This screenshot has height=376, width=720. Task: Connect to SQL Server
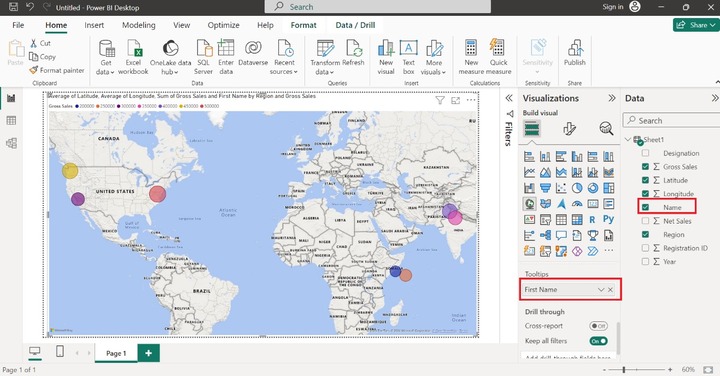click(x=203, y=57)
